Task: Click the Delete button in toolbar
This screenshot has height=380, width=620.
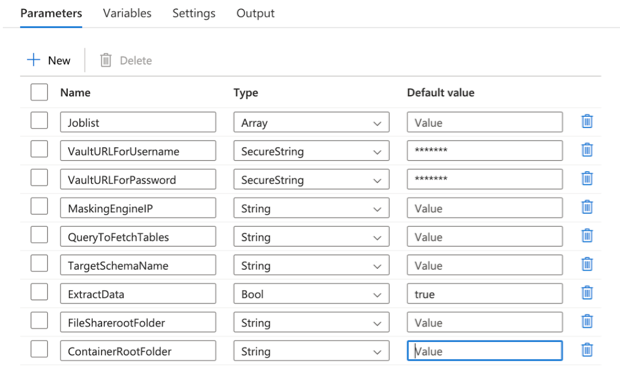Action: point(126,60)
